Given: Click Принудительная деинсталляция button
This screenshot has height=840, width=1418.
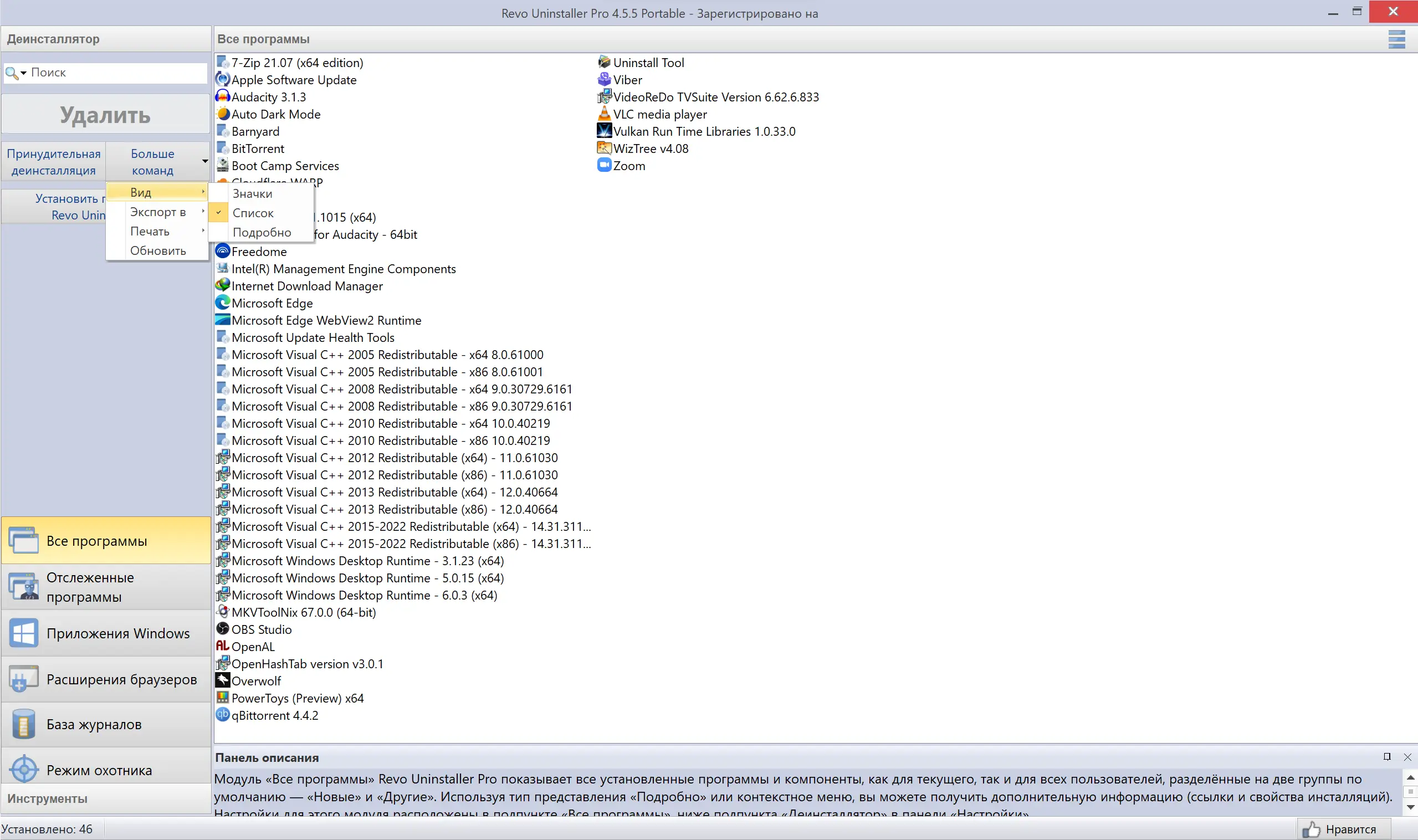Looking at the screenshot, I should pyautogui.click(x=54, y=162).
